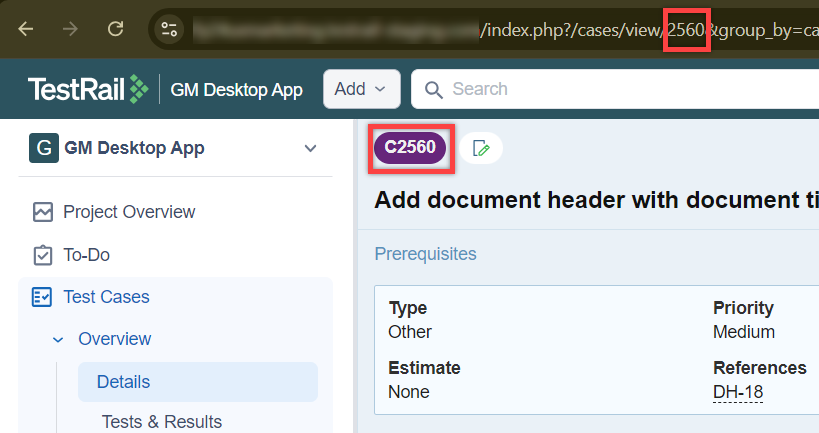Reload the current page

tap(116, 29)
